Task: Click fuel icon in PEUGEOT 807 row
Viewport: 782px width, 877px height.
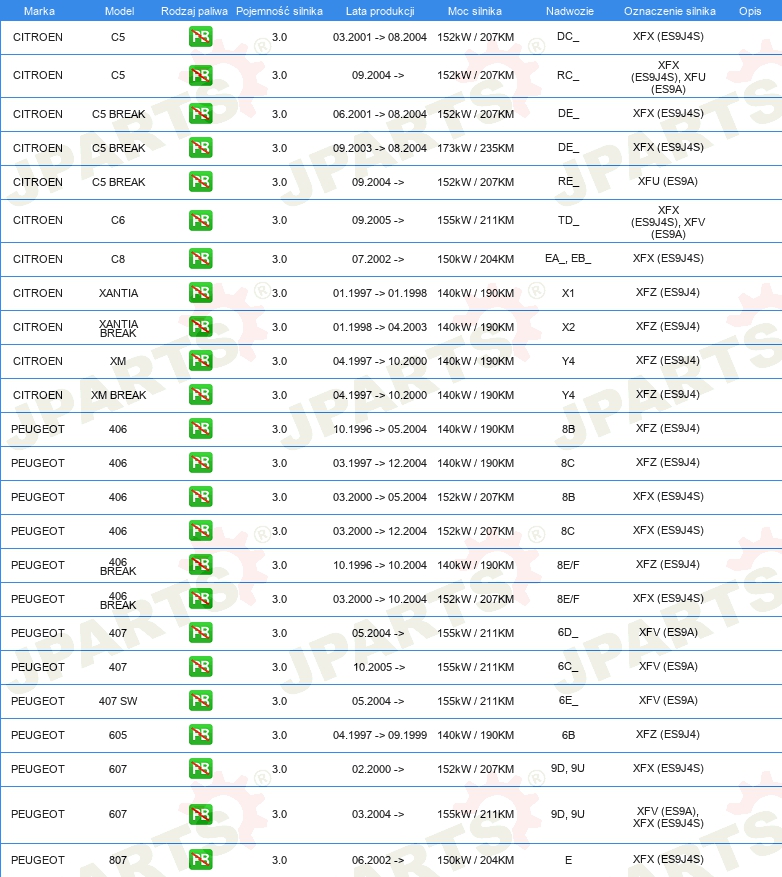Action: click(x=200, y=860)
